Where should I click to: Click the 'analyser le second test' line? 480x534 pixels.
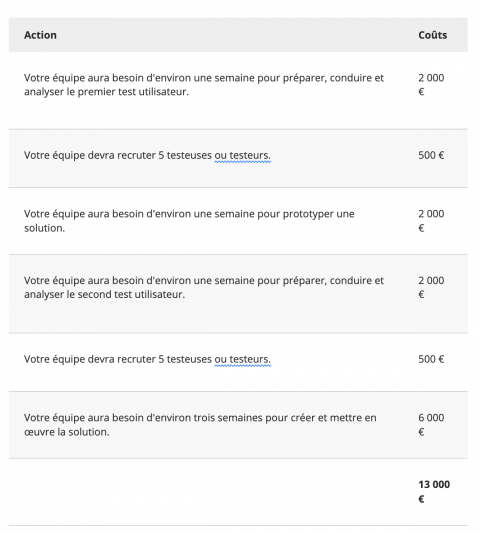104,294
